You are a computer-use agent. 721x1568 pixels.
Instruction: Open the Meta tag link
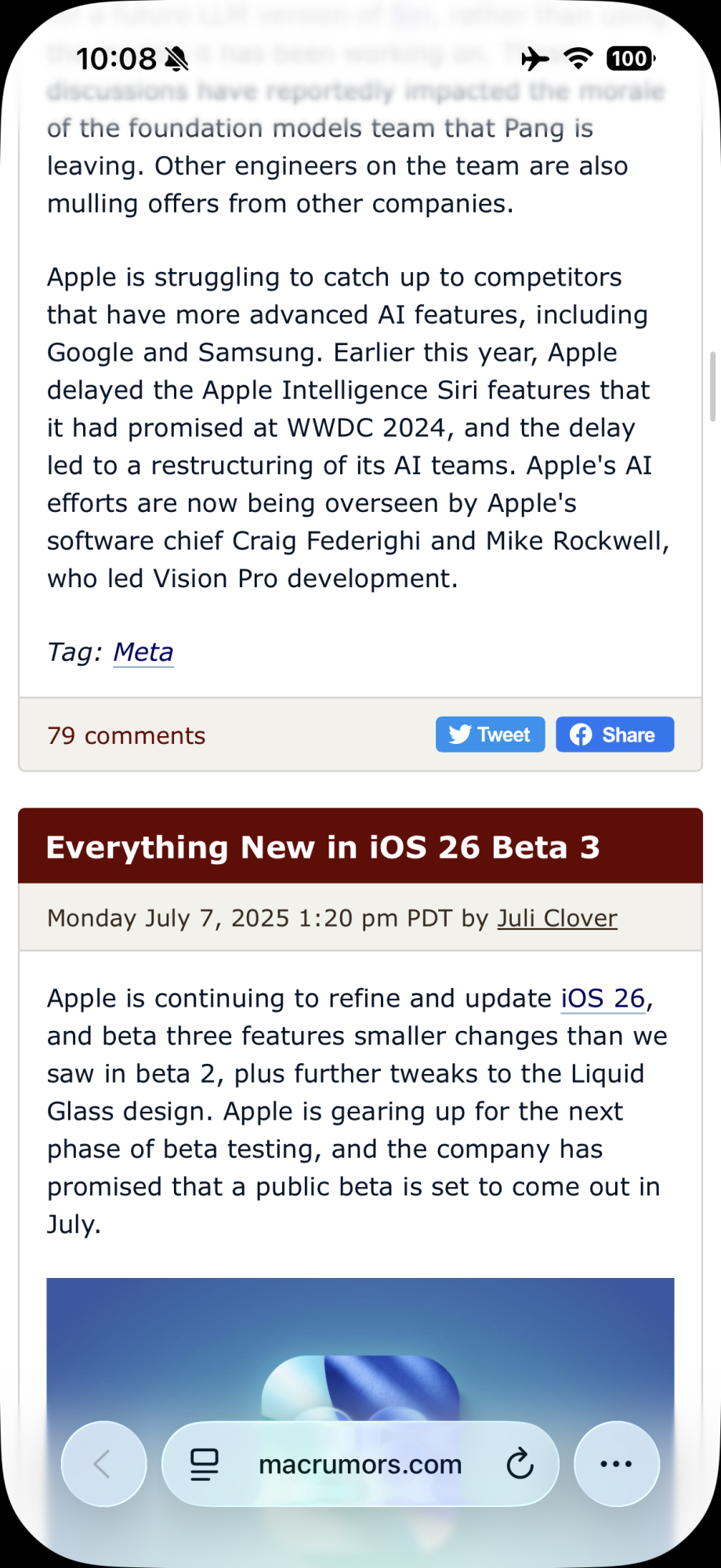pos(143,652)
